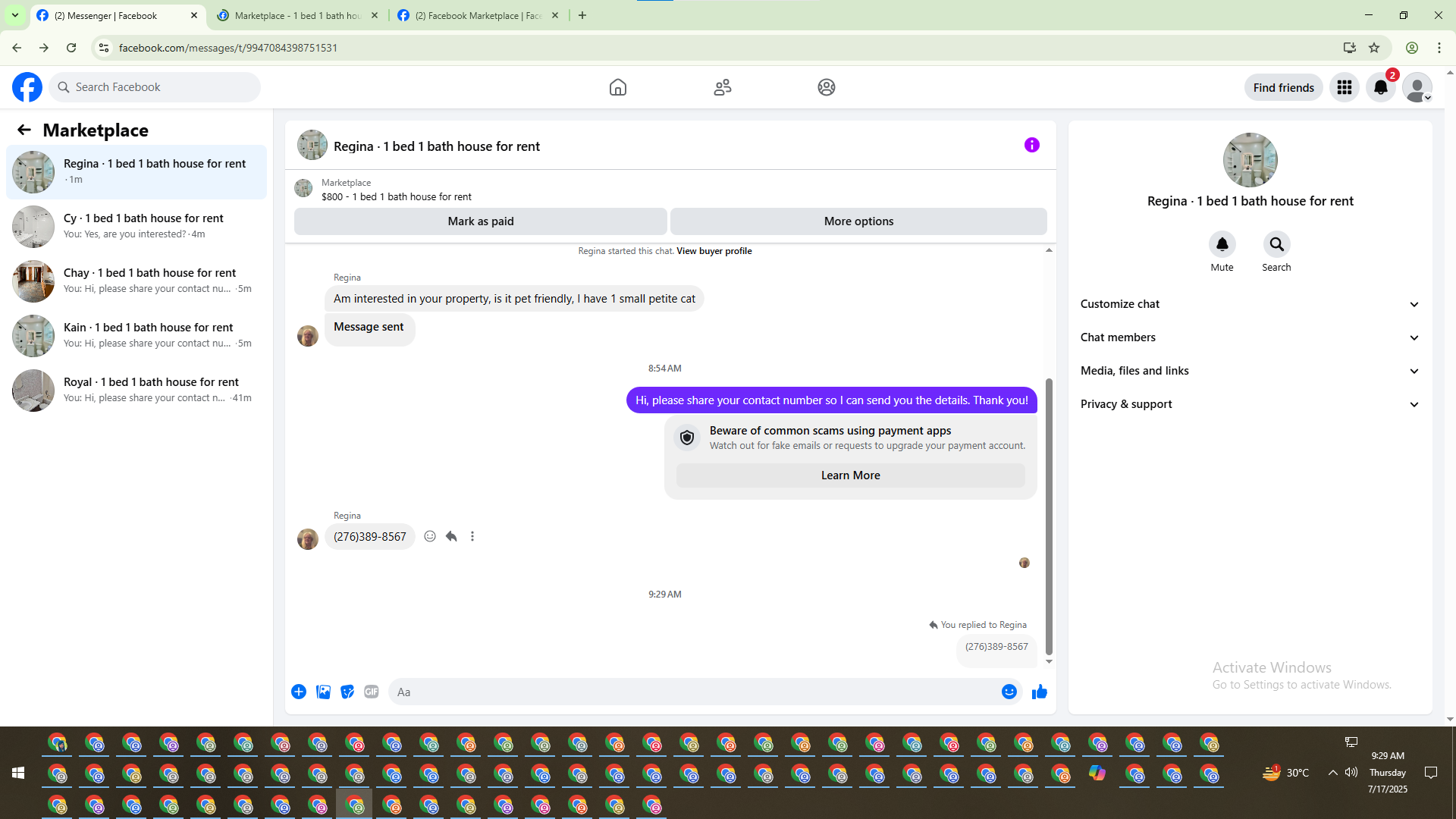The width and height of the screenshot is (1456, 819).
Task: Click the Search Facebook field
Action: click(155, 87)
